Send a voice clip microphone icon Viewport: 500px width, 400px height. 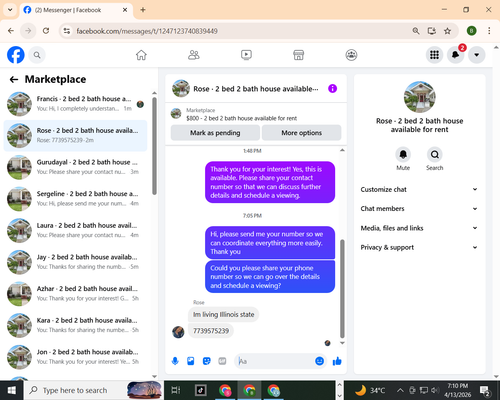click(175, 361)
